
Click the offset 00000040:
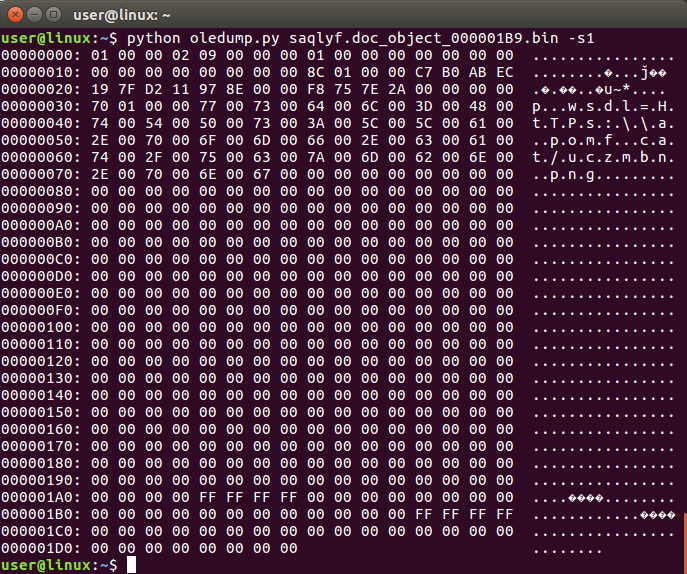coord(41,124)
